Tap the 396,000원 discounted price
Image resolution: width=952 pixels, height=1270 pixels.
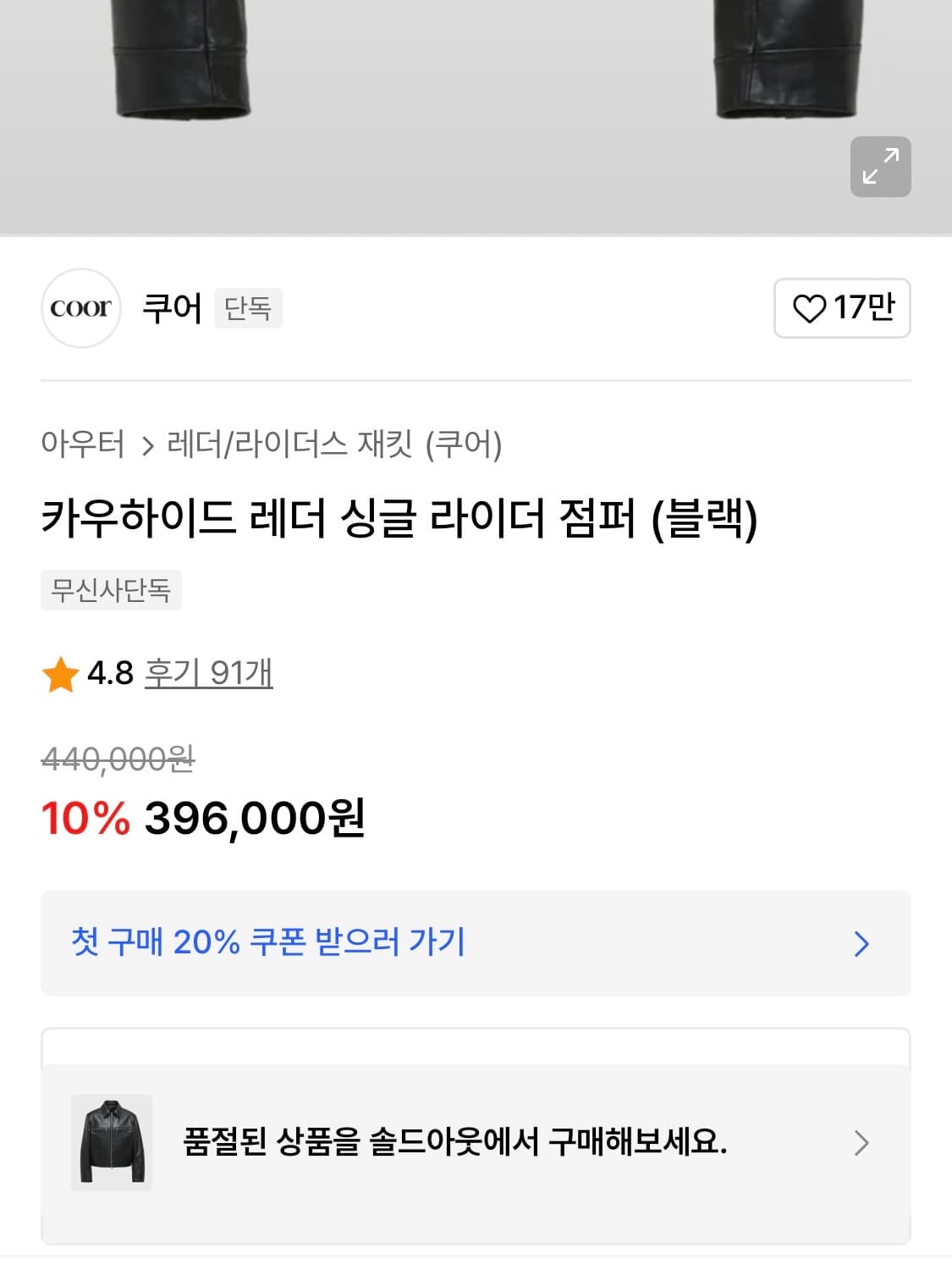(255, 818)
